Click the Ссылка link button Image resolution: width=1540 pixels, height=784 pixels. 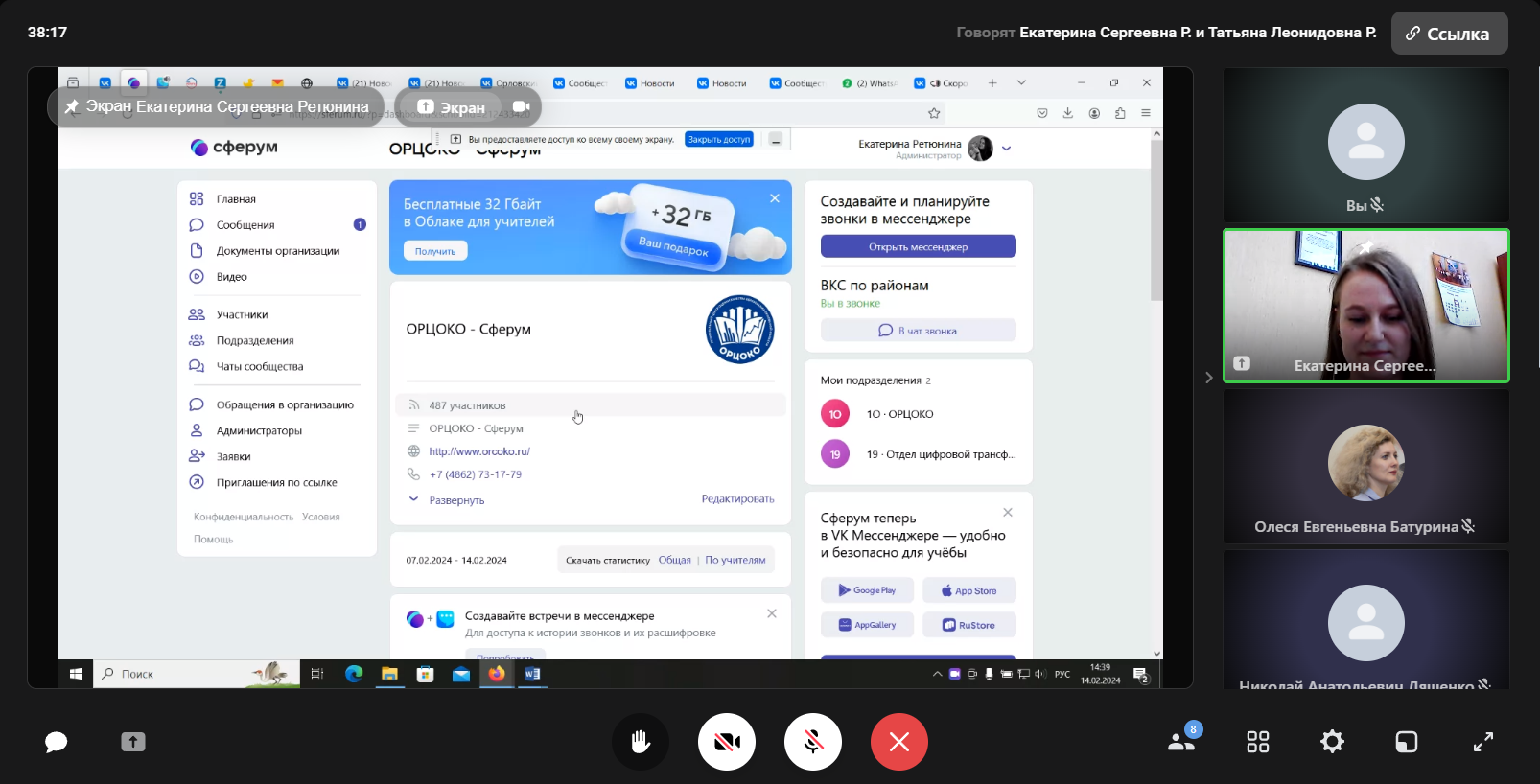click(x=1449, y=34)
